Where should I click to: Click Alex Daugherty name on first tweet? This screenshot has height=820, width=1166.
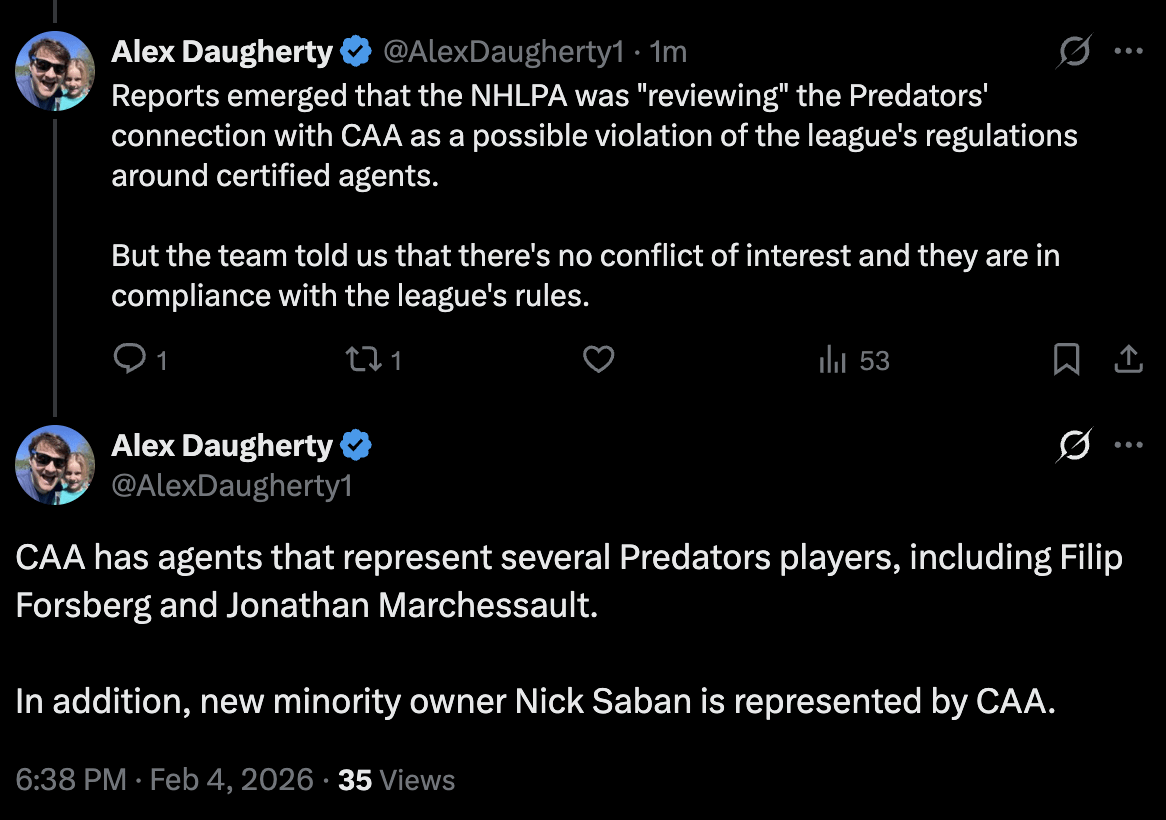tap(221, 51)
